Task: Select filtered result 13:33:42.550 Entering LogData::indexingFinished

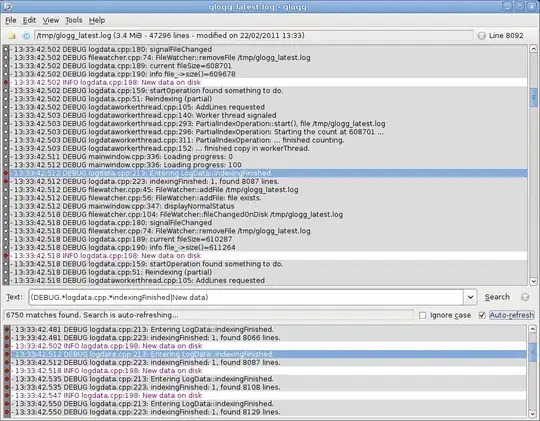Action: [x=268, y=404]
